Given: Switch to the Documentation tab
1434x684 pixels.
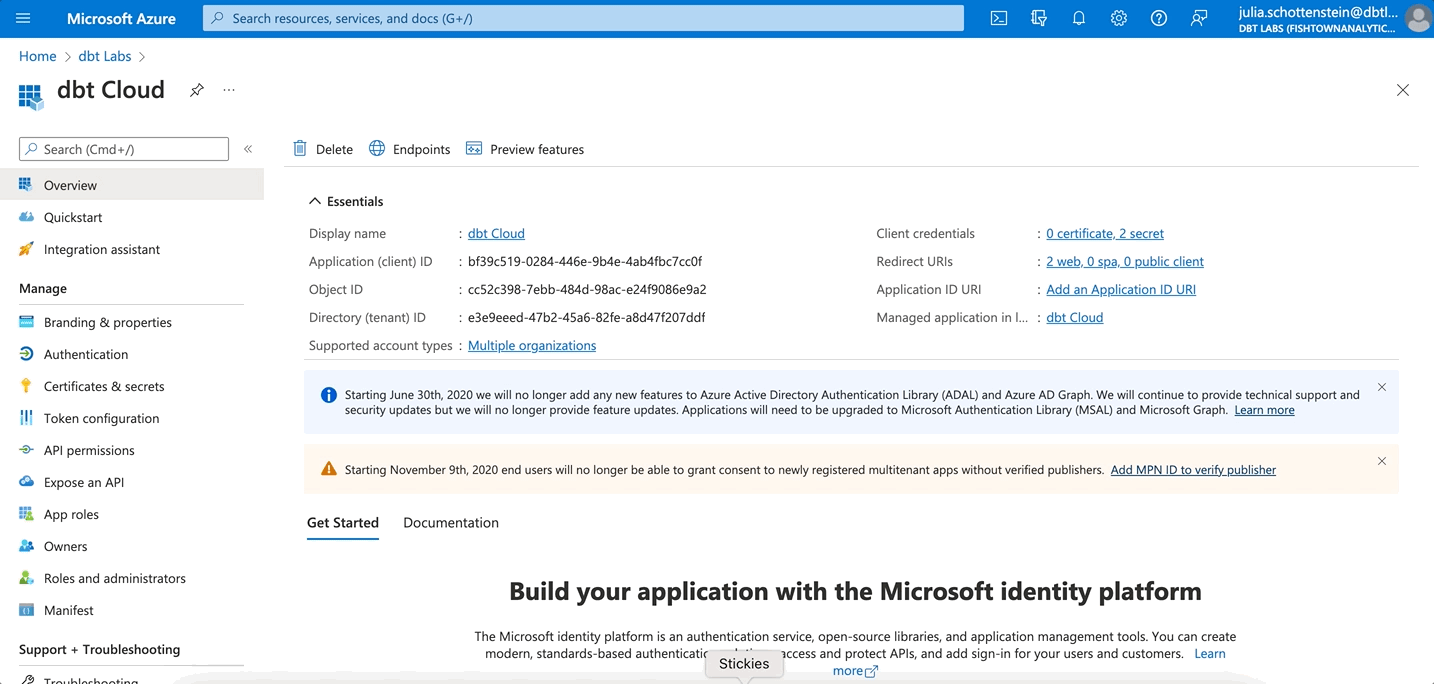Looking at the screenshot, I should tap(450, 522).
